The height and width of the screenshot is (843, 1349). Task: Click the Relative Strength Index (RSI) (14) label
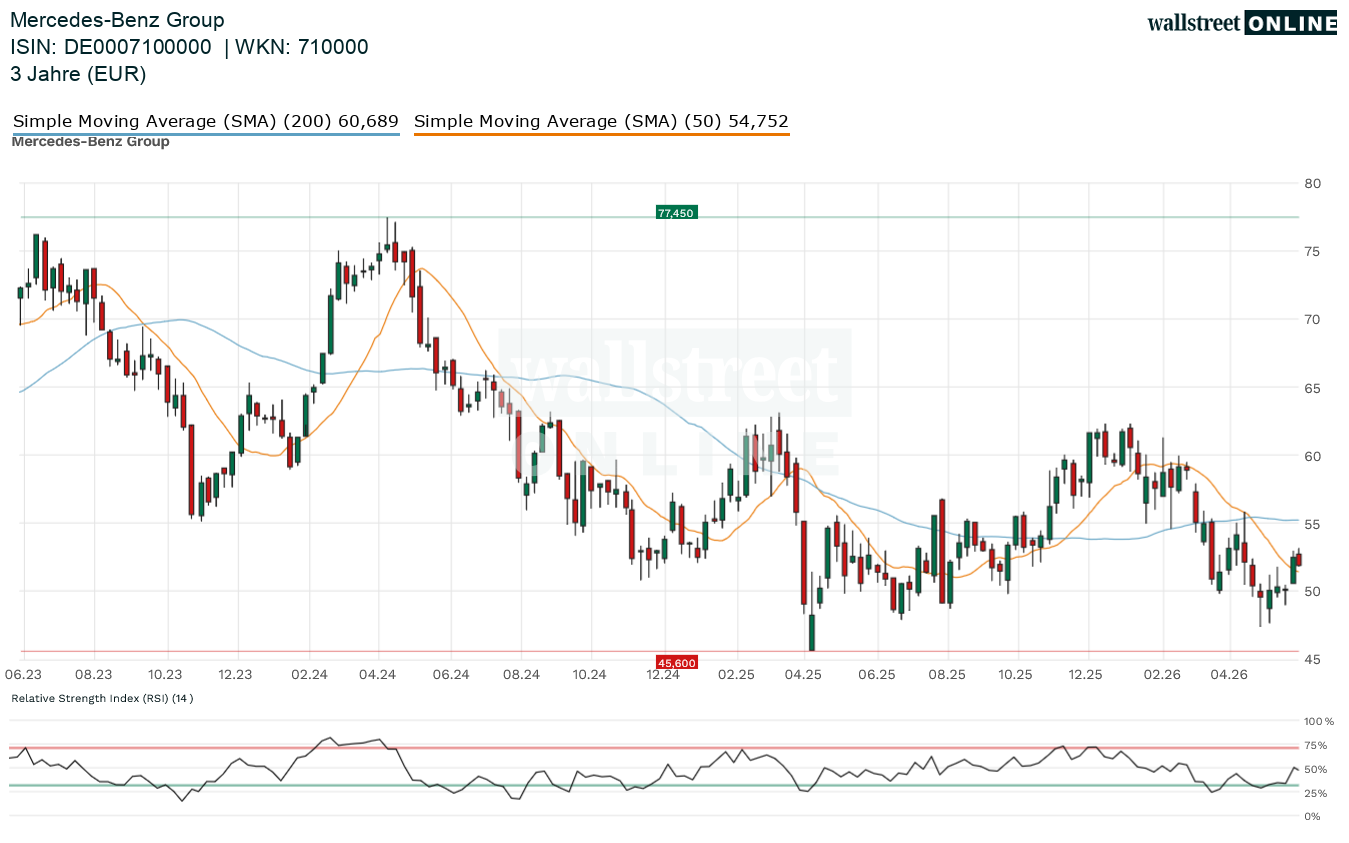(102, 698)
